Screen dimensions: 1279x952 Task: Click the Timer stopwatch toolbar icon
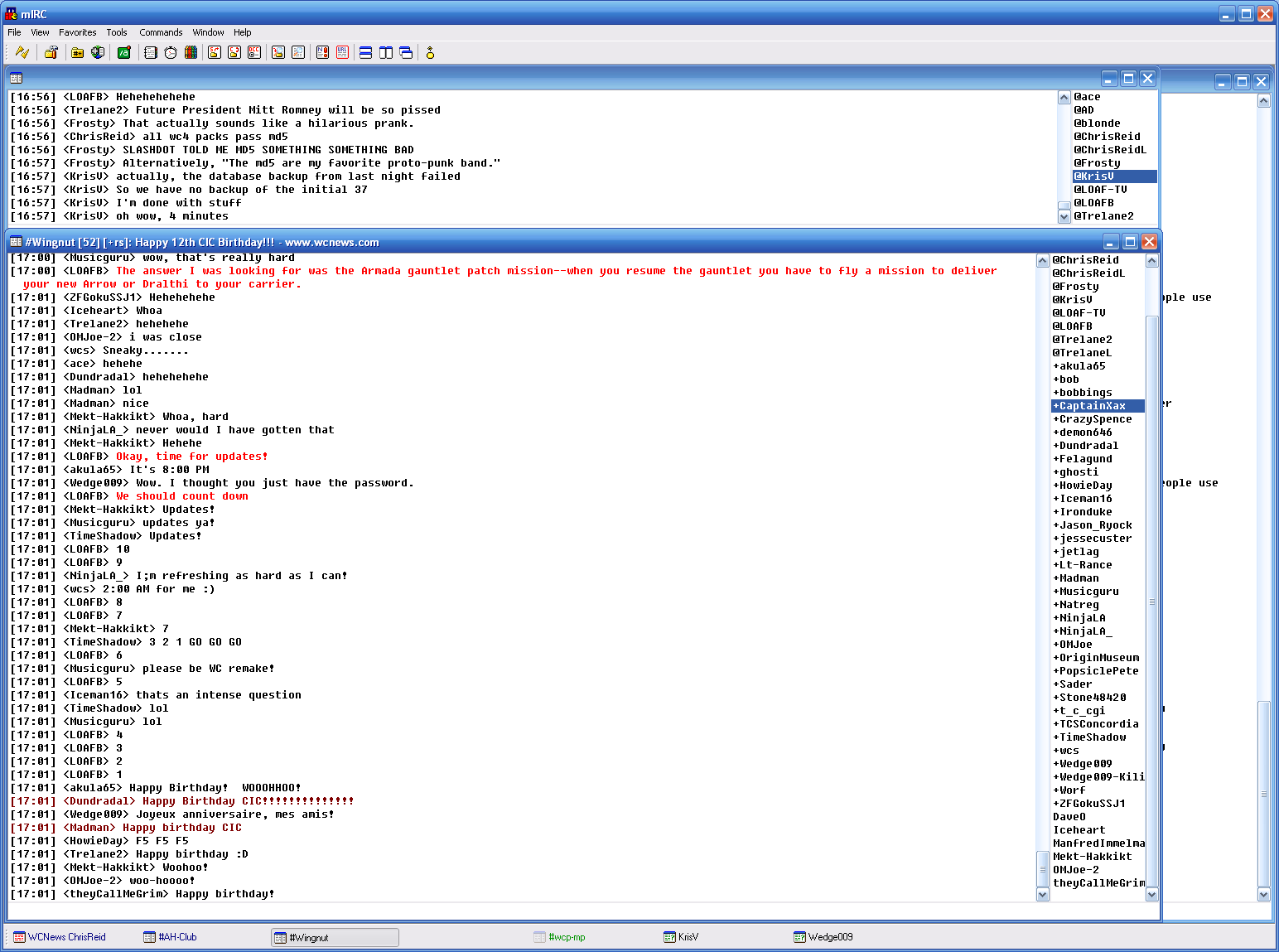pyautogui.click(x=171, y=52)
